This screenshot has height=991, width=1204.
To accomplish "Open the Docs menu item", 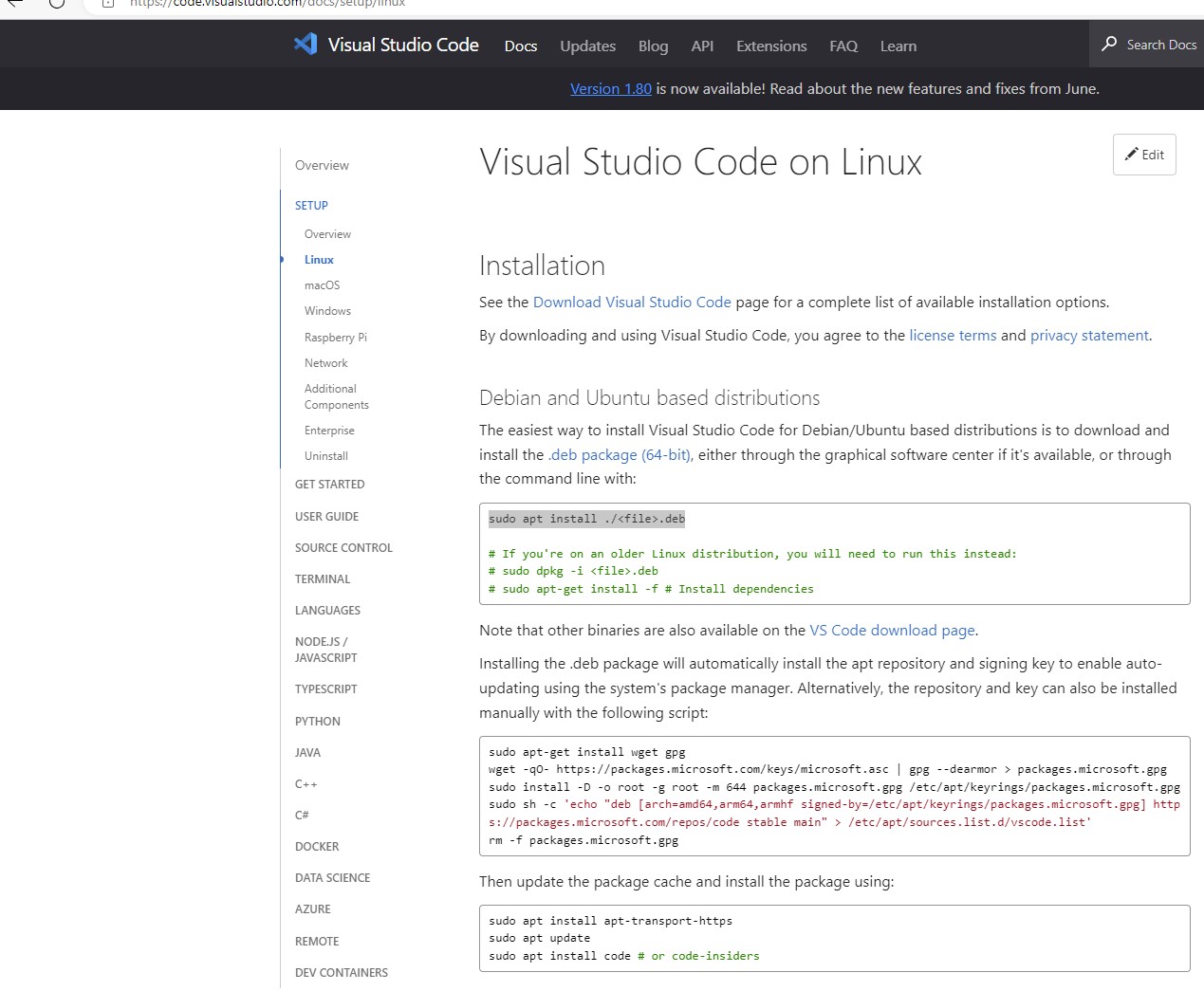I will pos(521,46).
